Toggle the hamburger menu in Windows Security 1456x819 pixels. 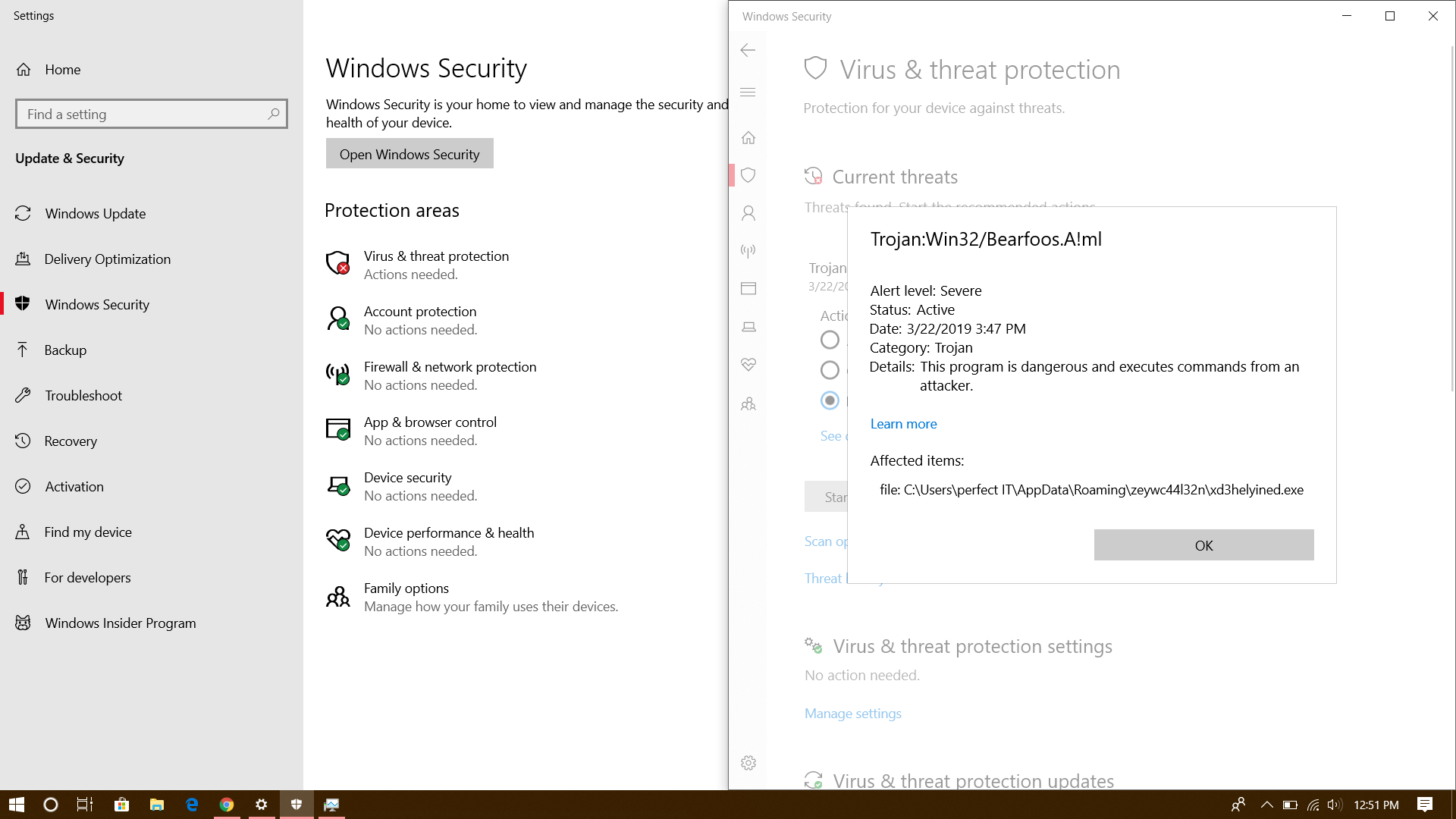point(748,93)
